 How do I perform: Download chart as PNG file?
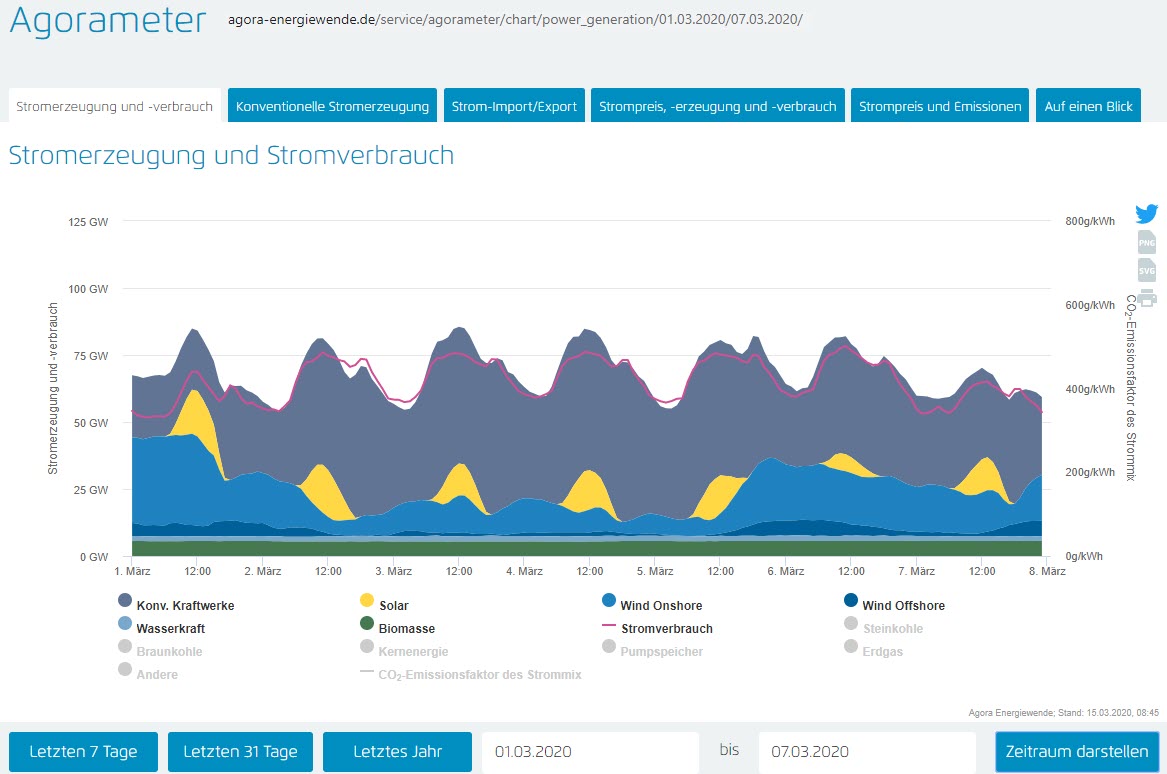click(x=1146, y=241)
